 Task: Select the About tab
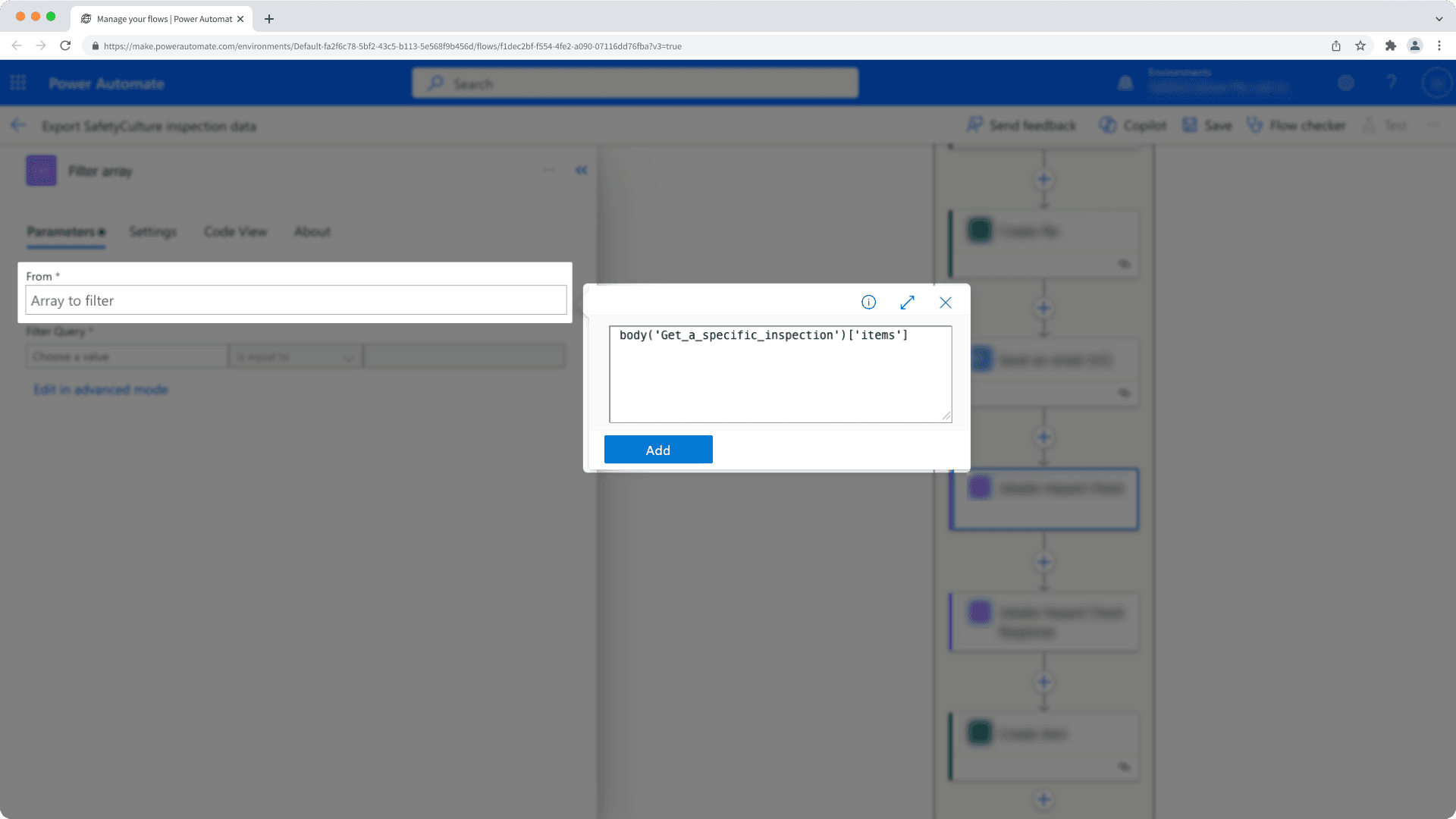click(x=312, y=232)
